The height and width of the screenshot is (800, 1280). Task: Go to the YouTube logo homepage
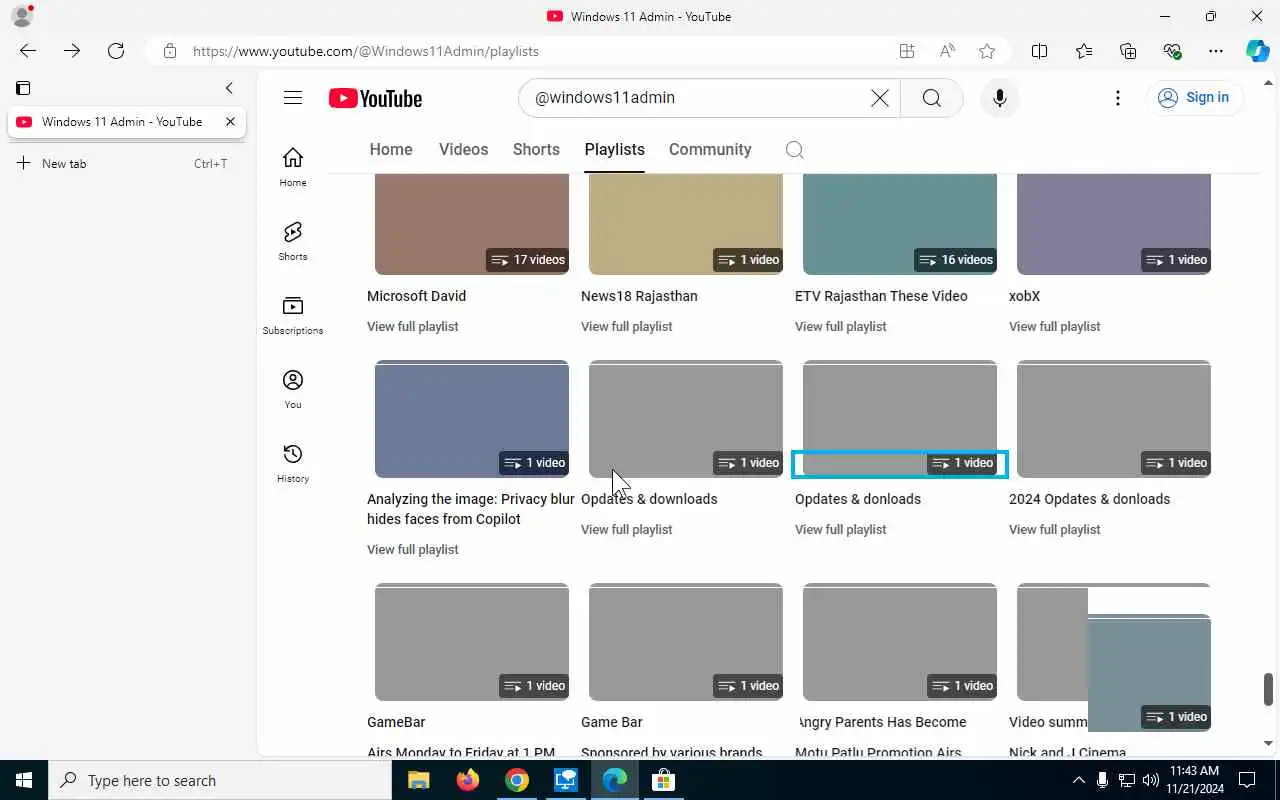click(x=375, y=98)
